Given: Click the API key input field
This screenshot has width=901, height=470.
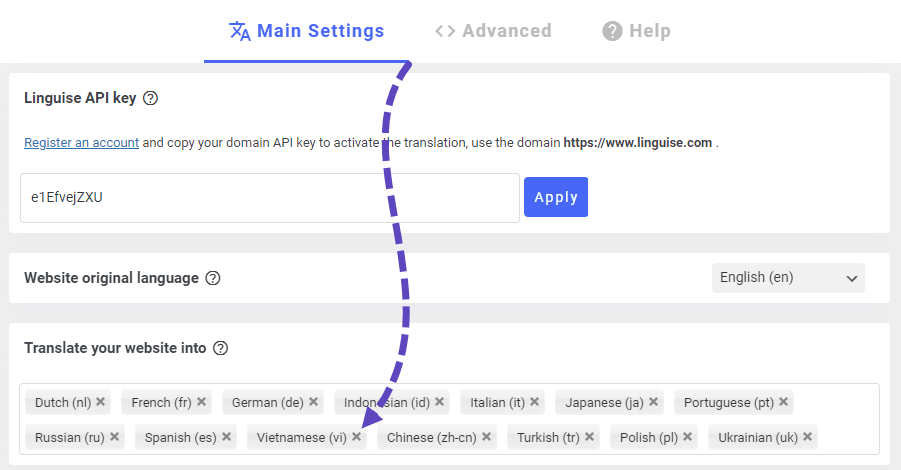Looking at the screenshot, I should click(270, 198).
